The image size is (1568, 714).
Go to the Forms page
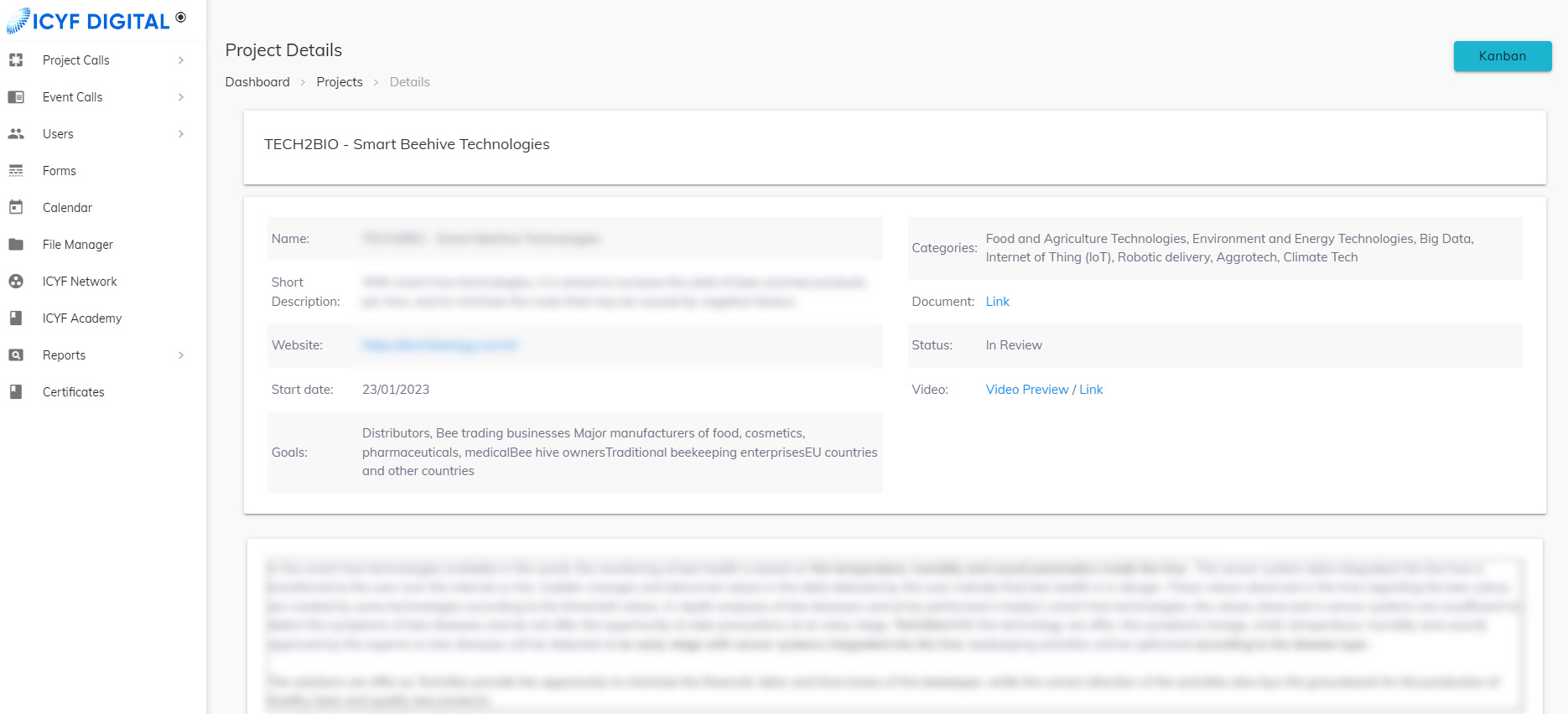pos(60,171)
